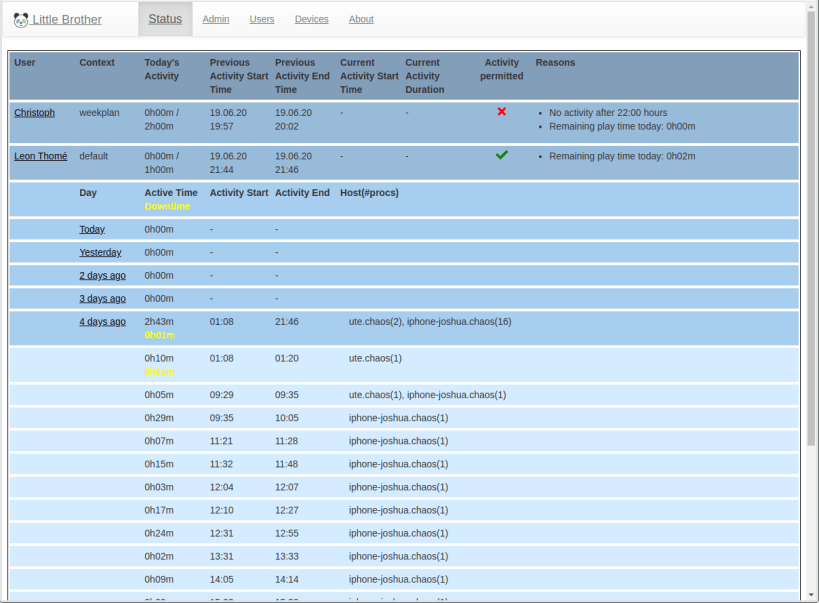
Task: Click the vertical scrollbar thumb
Action: click(x=811, y=228)
